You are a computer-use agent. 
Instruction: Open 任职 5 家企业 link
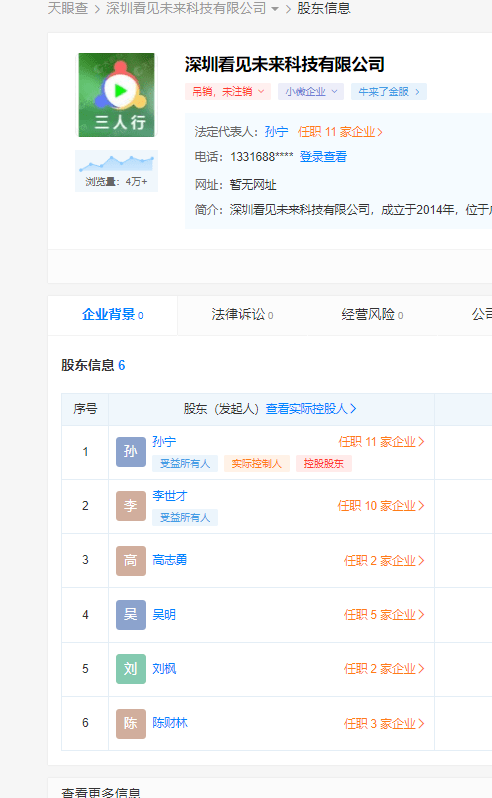tap(384, 615)
